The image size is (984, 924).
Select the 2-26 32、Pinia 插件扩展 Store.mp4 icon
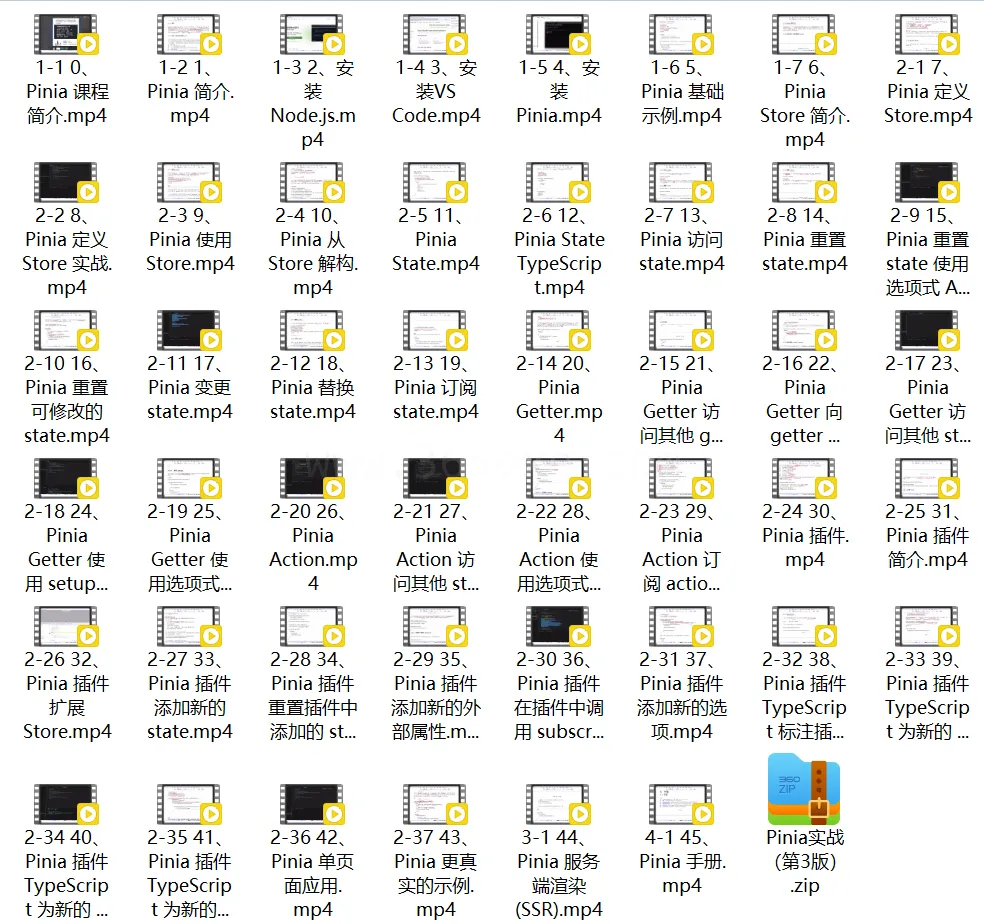click(67, 626)
